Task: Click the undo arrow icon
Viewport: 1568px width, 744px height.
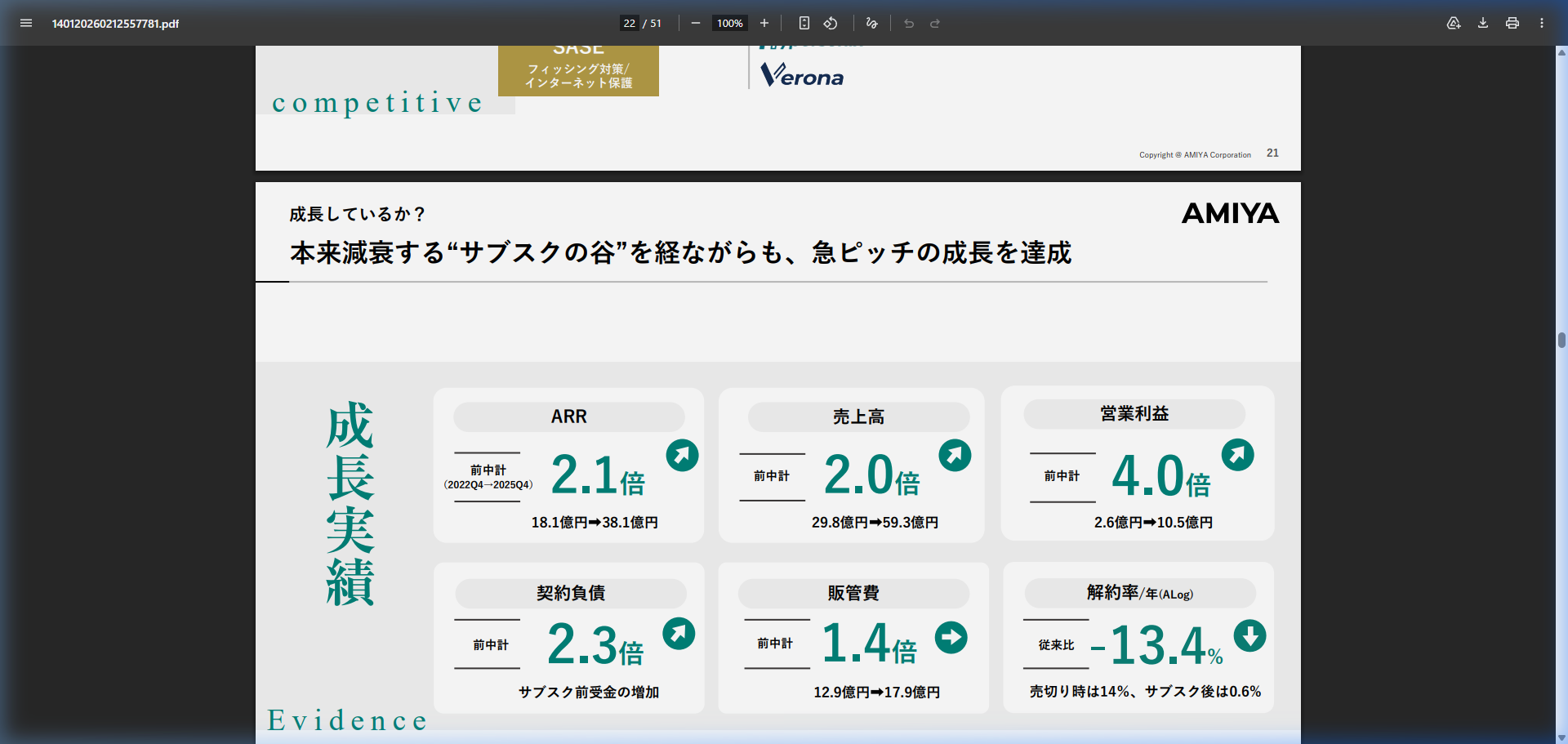Action: tap(908, 23)
